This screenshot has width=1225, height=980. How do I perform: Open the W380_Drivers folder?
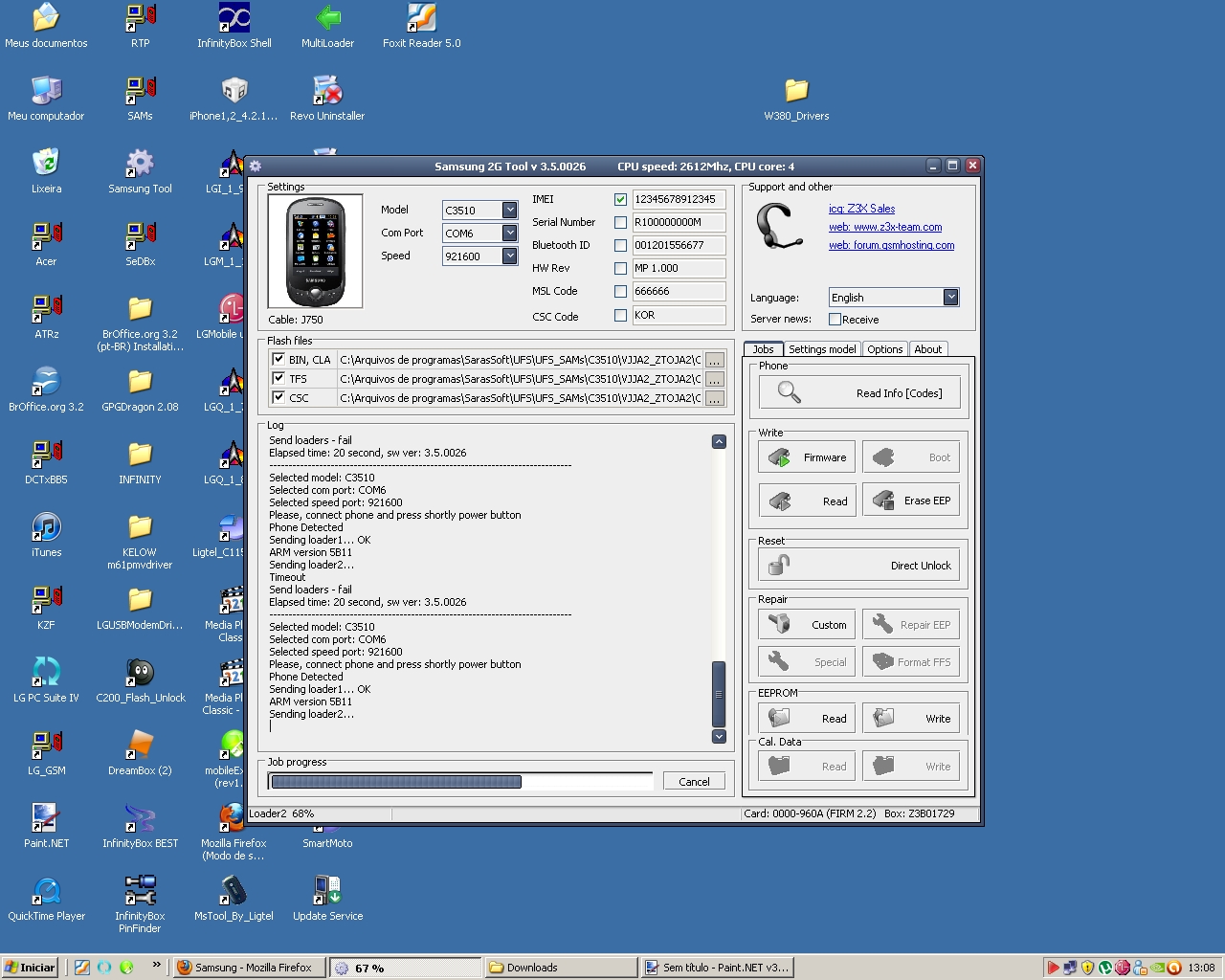coord(796,99)
